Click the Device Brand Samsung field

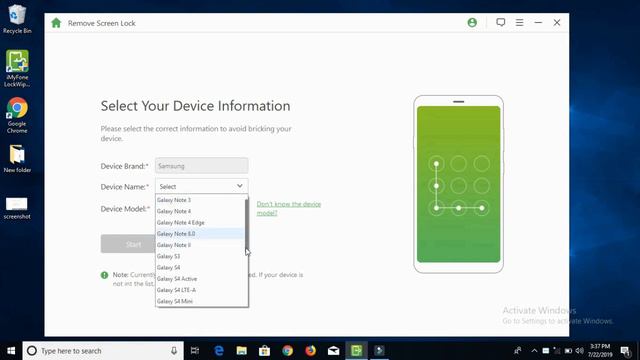tap(202, 166)
